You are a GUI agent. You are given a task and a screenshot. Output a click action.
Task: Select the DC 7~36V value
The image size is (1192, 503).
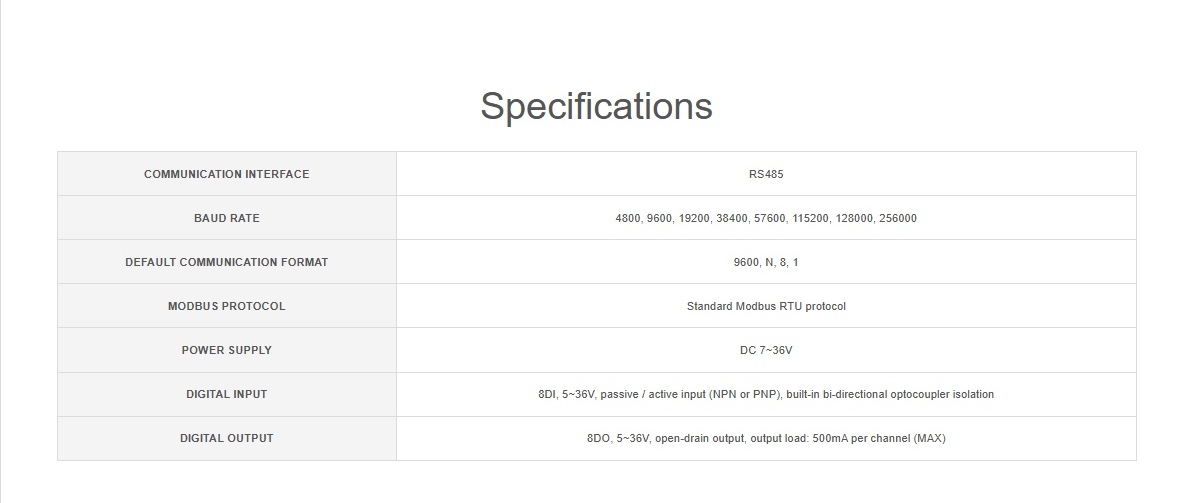coord(766,350)
